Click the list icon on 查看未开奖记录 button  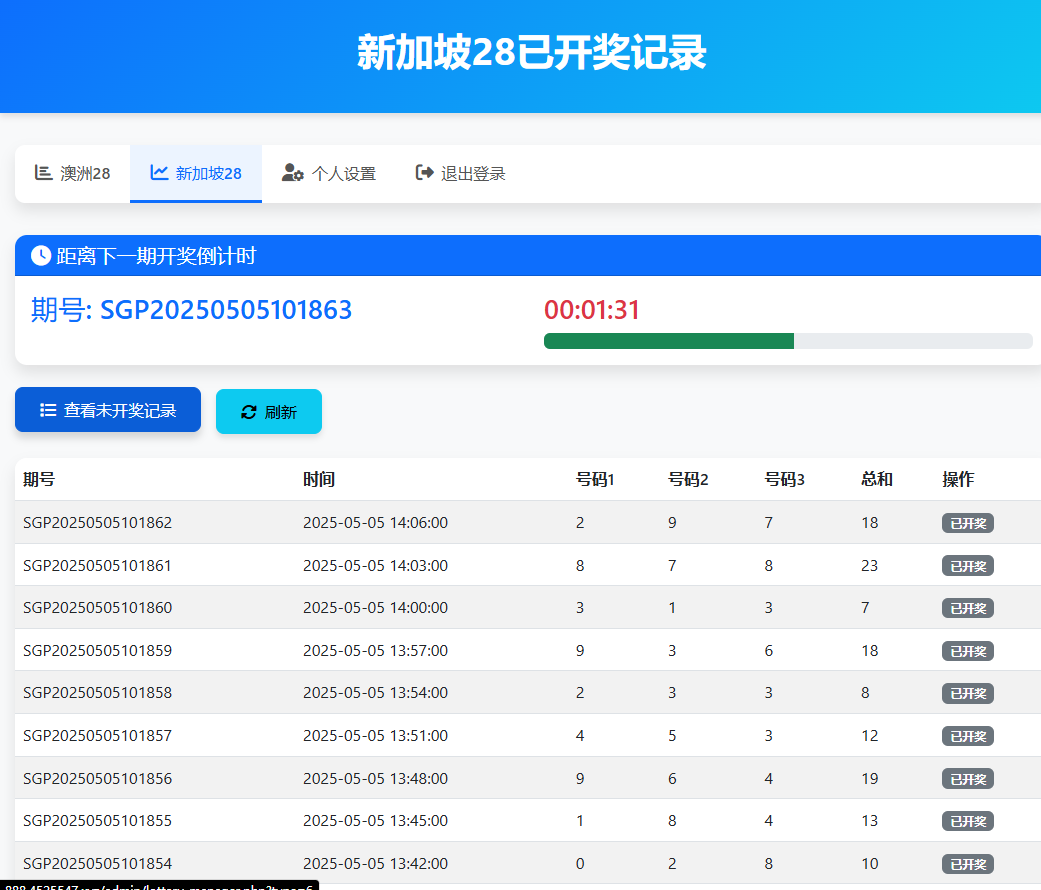pyautogui.click(x=48, y=410)
